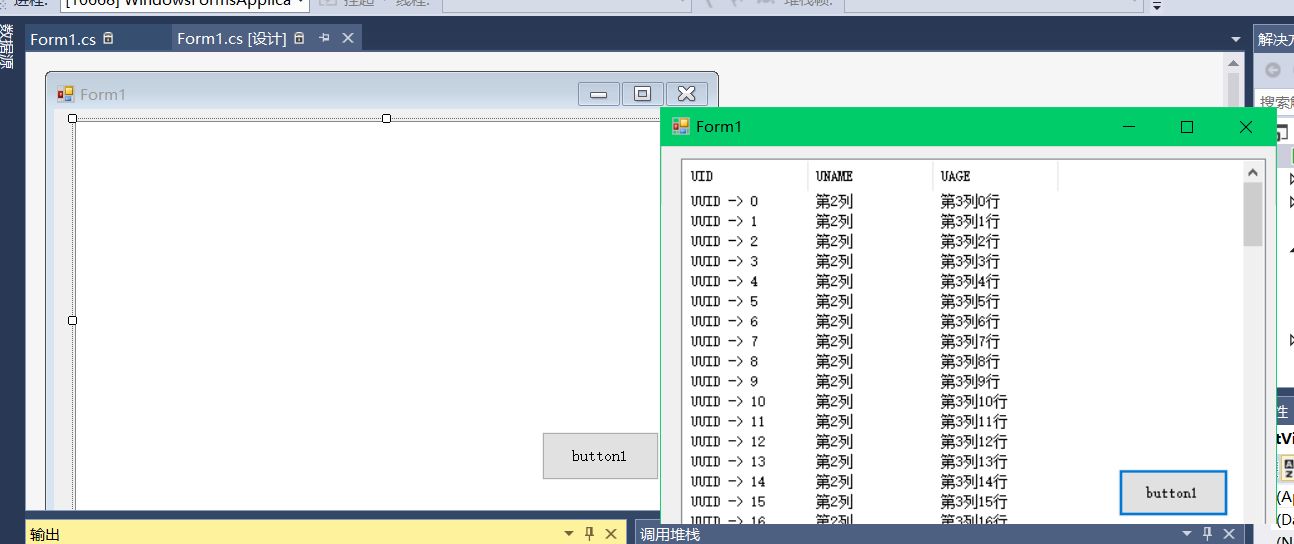Click the UID column header
Image resolution: width=1294 pixels, height=544 pixels.
pos(745,176)
